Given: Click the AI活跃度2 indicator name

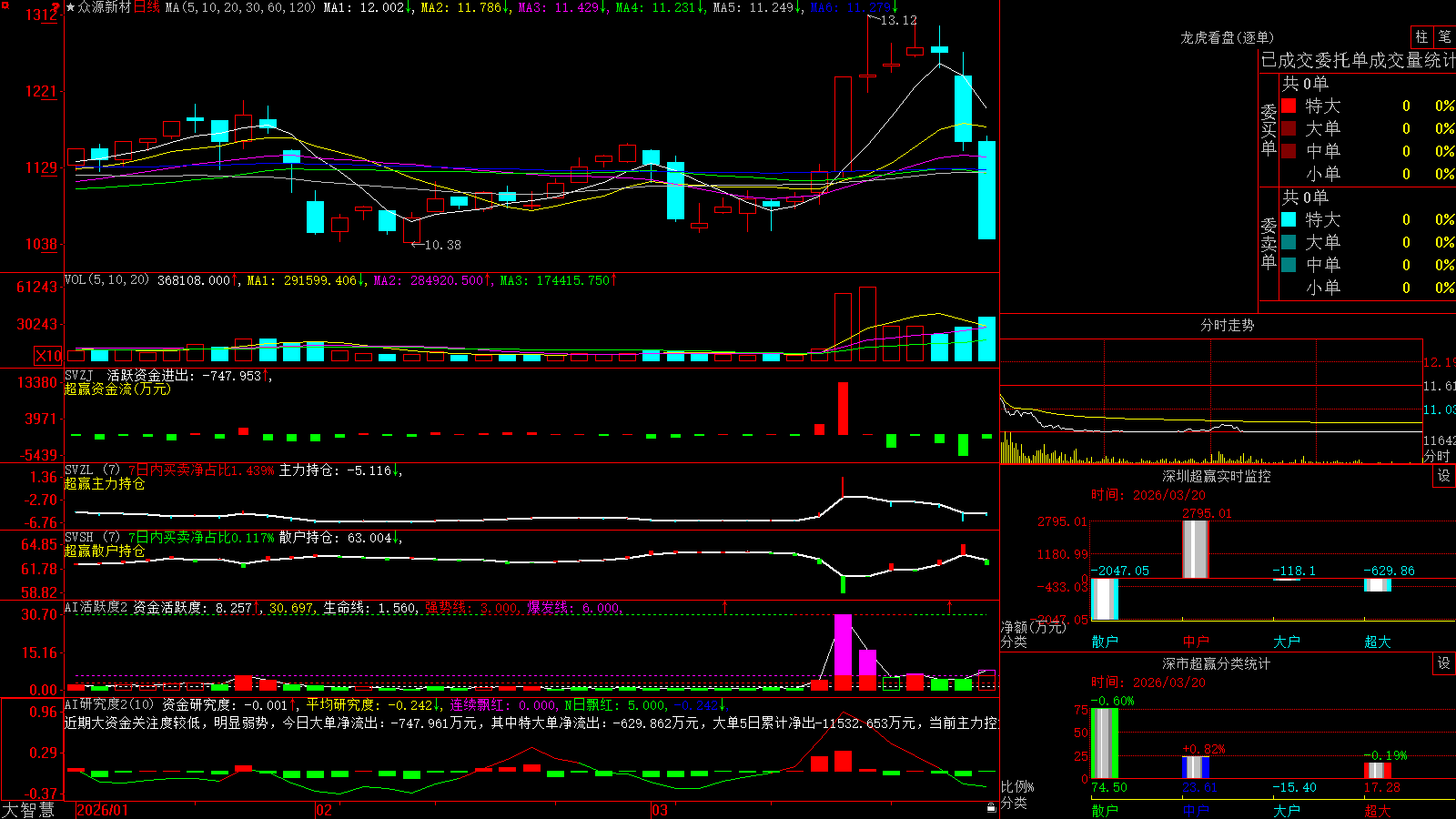Looking at the screenshot, I should tap(96, 608).
